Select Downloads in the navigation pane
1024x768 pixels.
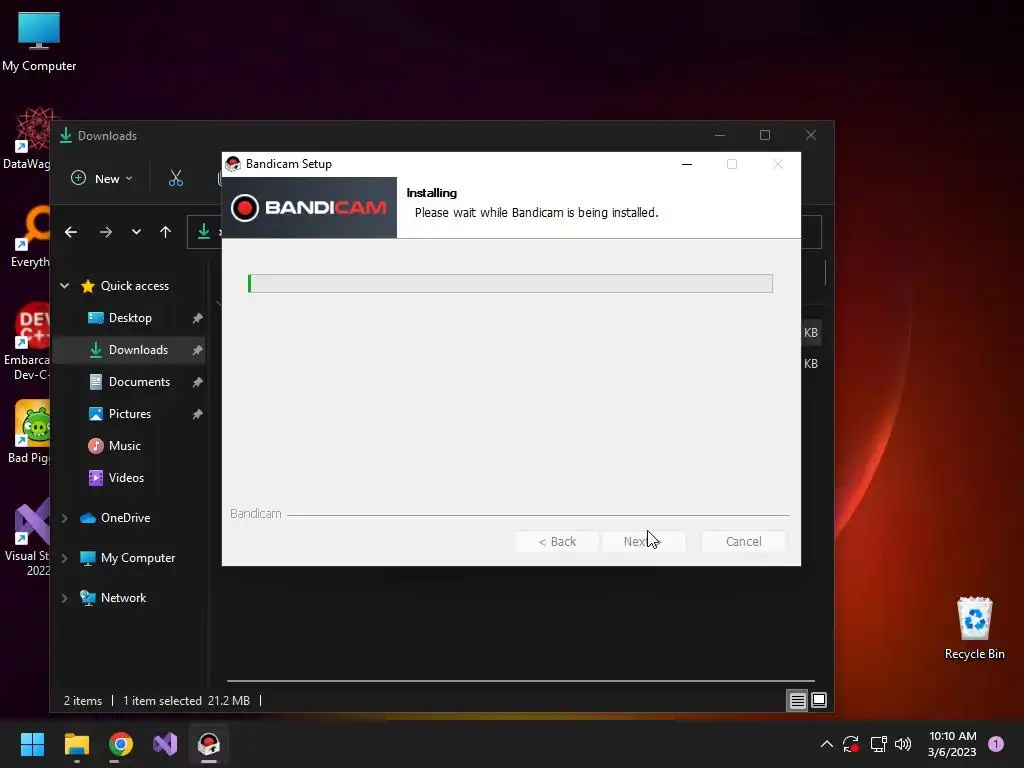pos(138,350)
